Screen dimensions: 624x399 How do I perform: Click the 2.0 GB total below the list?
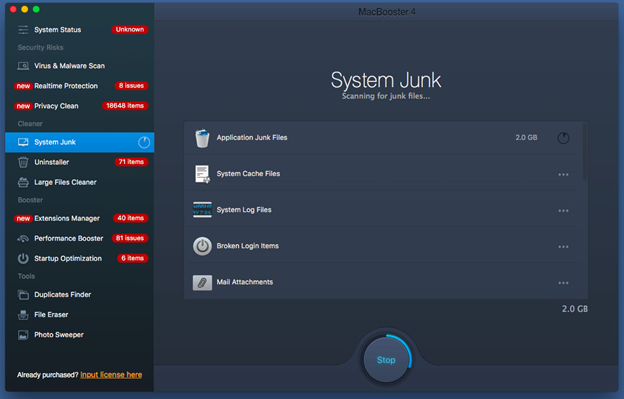(575, 309)
